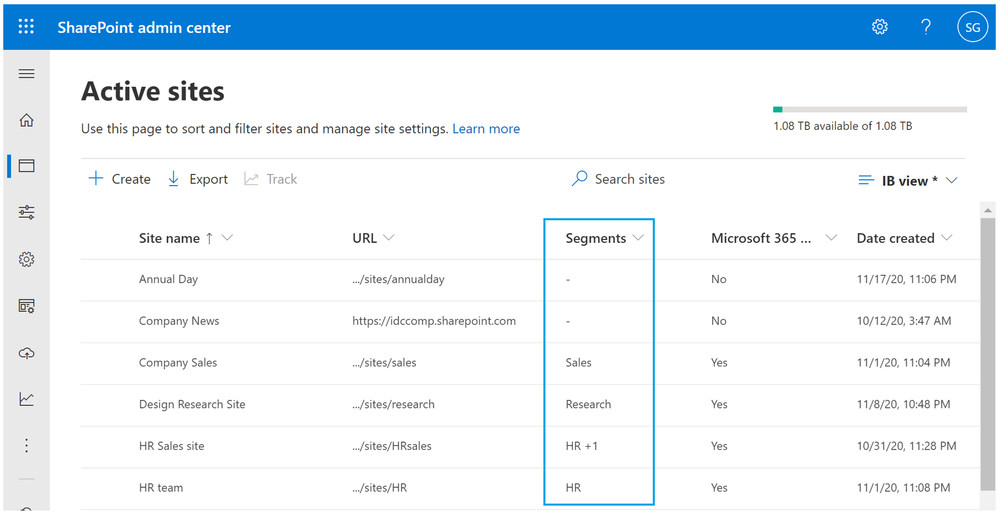
Task: Select the Company News site
Action: (179, 321)
